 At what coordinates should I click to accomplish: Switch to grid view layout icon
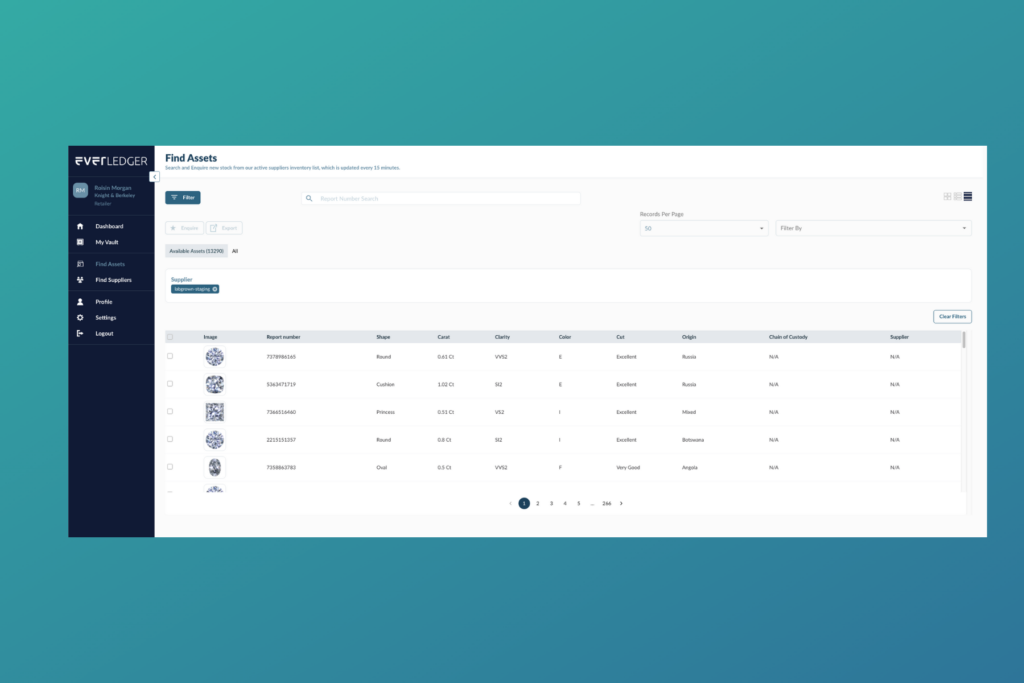[x=947, y=196]
